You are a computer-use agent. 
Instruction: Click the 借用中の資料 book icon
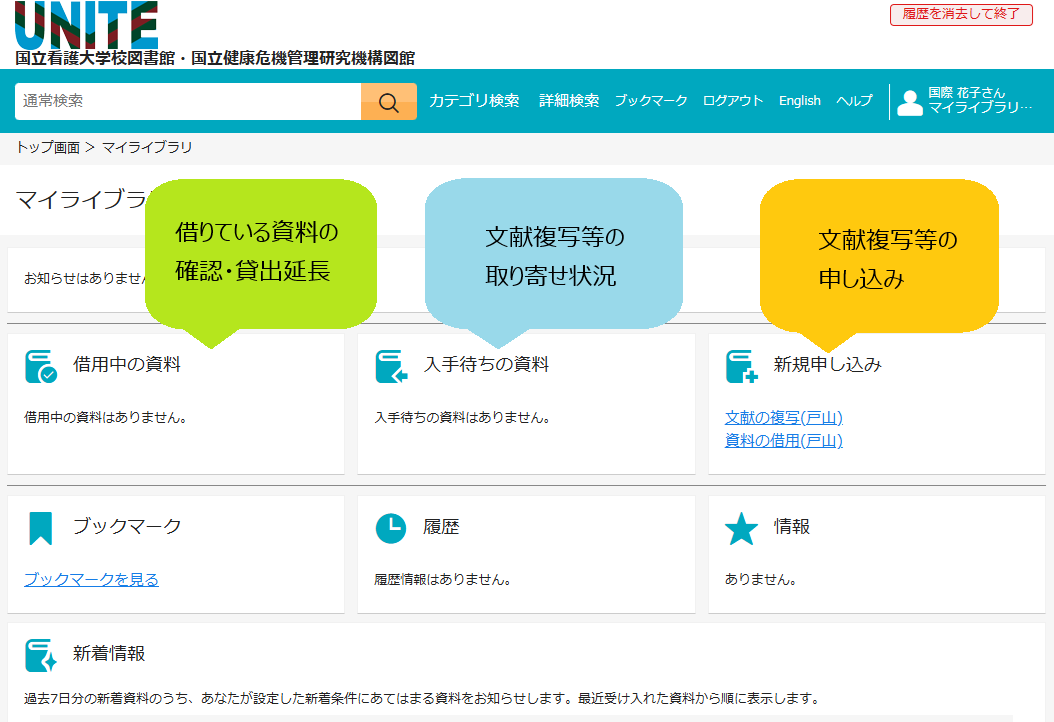pyautogui.click(x=40, y=366)
